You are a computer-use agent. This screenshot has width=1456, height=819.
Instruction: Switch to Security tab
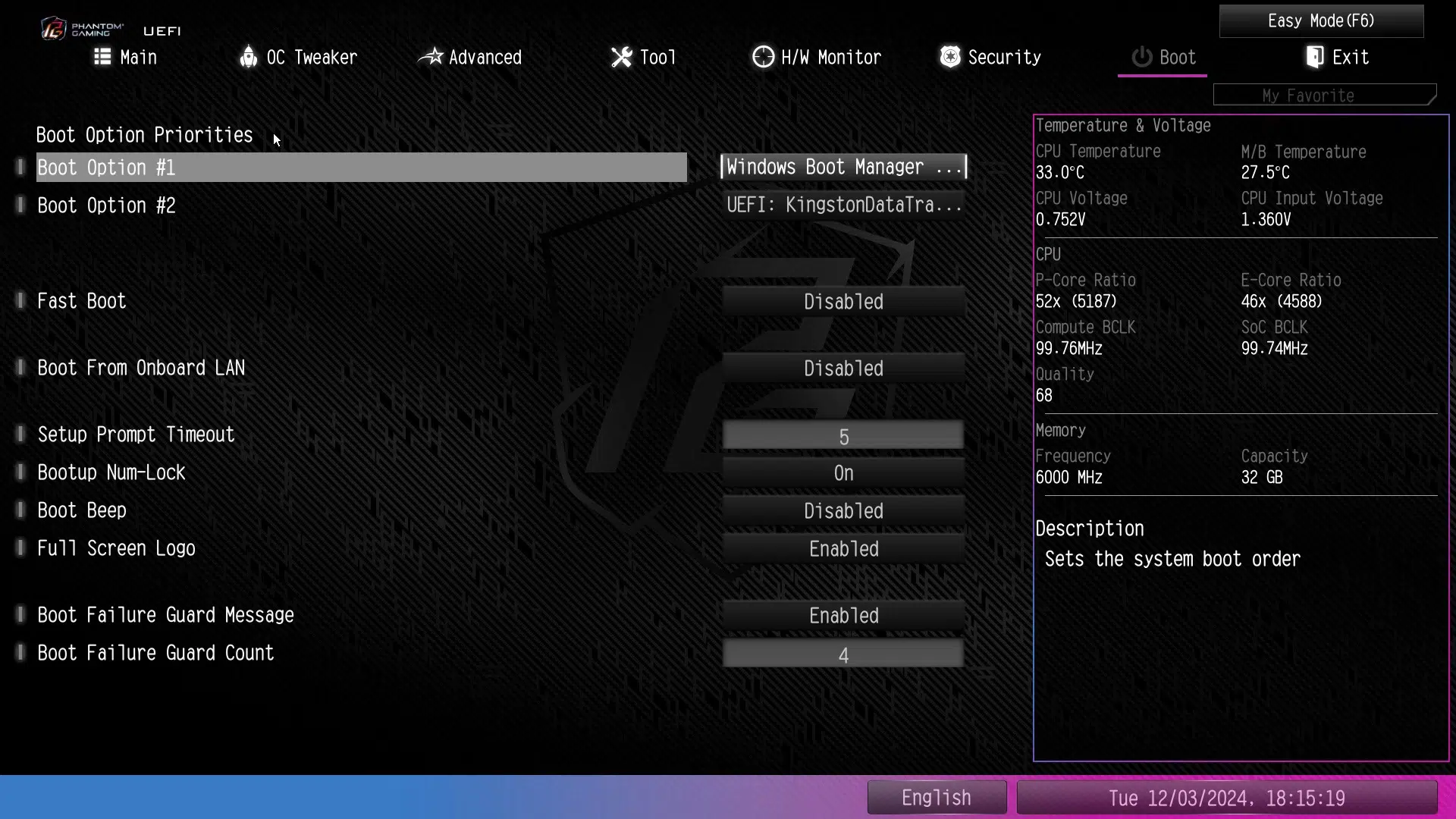[x=990, y=57]
